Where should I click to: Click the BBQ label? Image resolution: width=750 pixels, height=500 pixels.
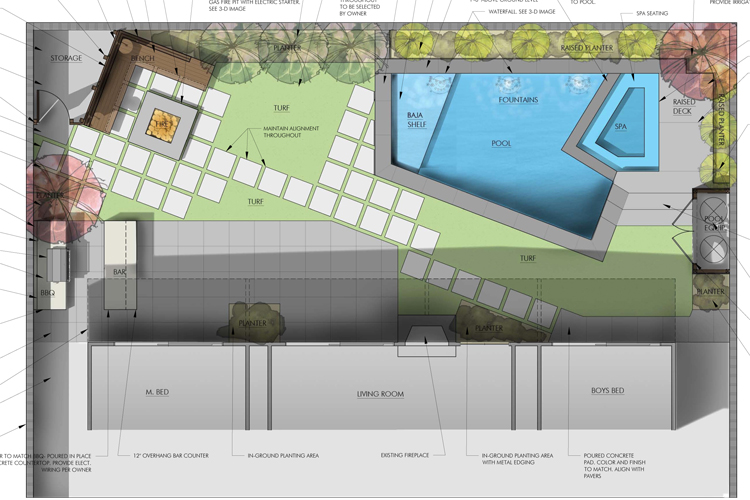click(47, 292)
